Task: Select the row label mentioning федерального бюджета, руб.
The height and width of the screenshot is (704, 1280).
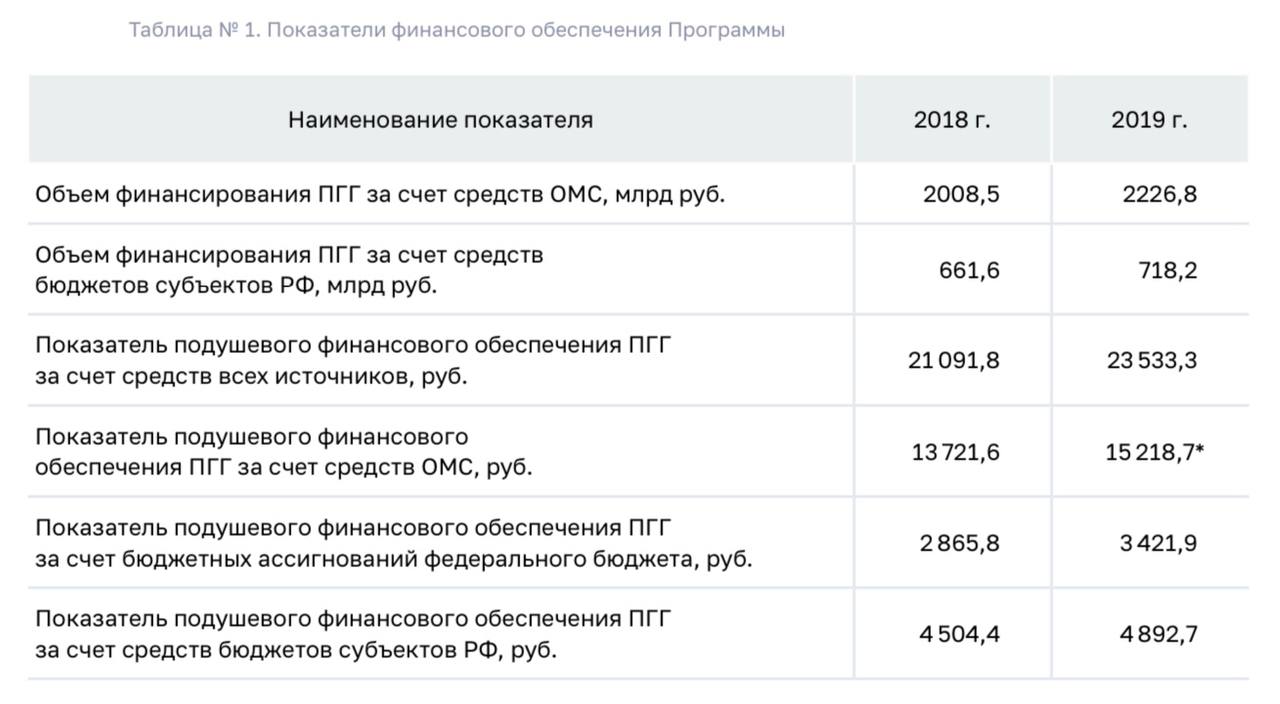Action: tap(393, 543)
